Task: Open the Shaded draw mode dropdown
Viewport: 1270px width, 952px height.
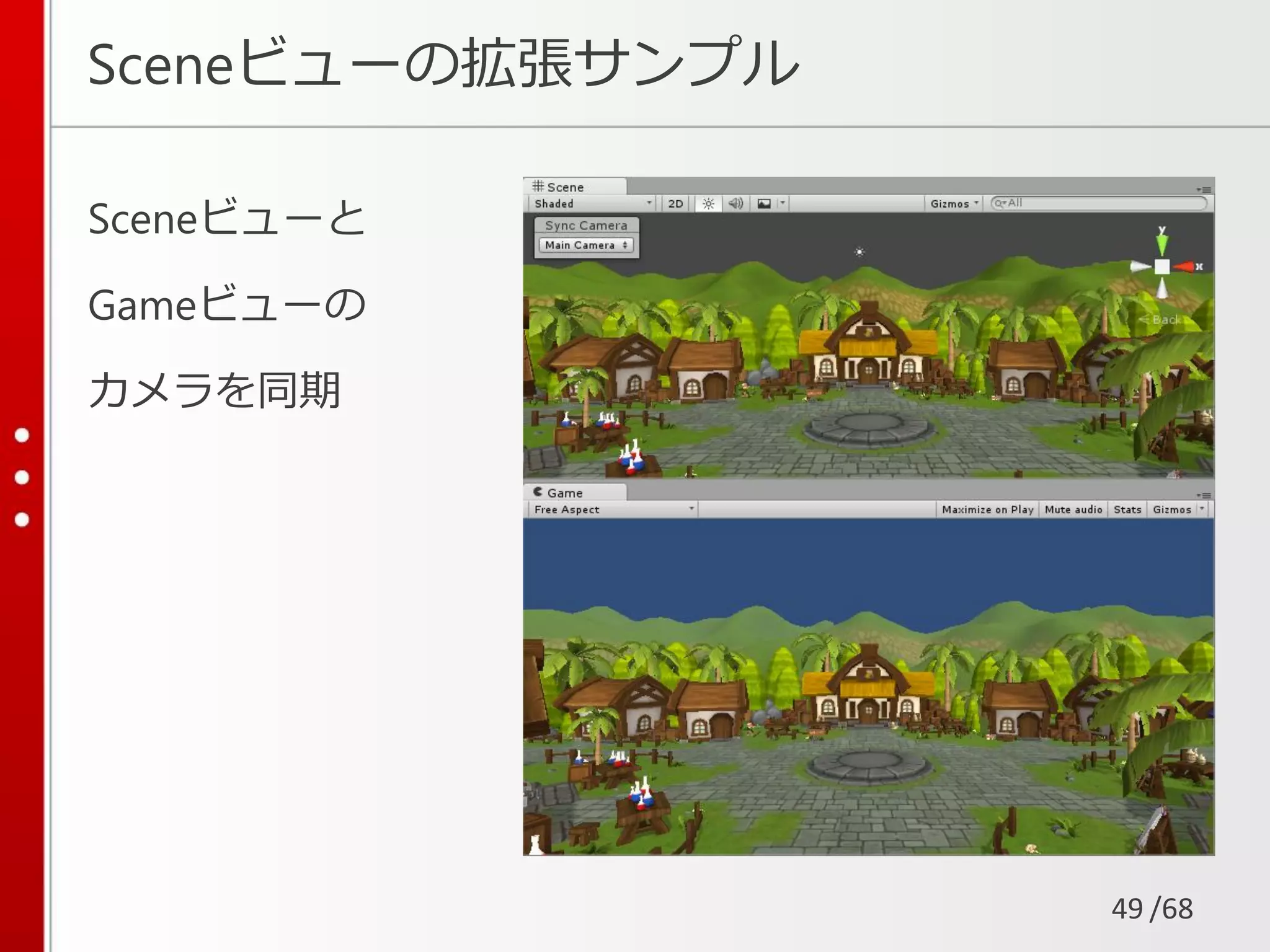Action: [x=593, y=203]
